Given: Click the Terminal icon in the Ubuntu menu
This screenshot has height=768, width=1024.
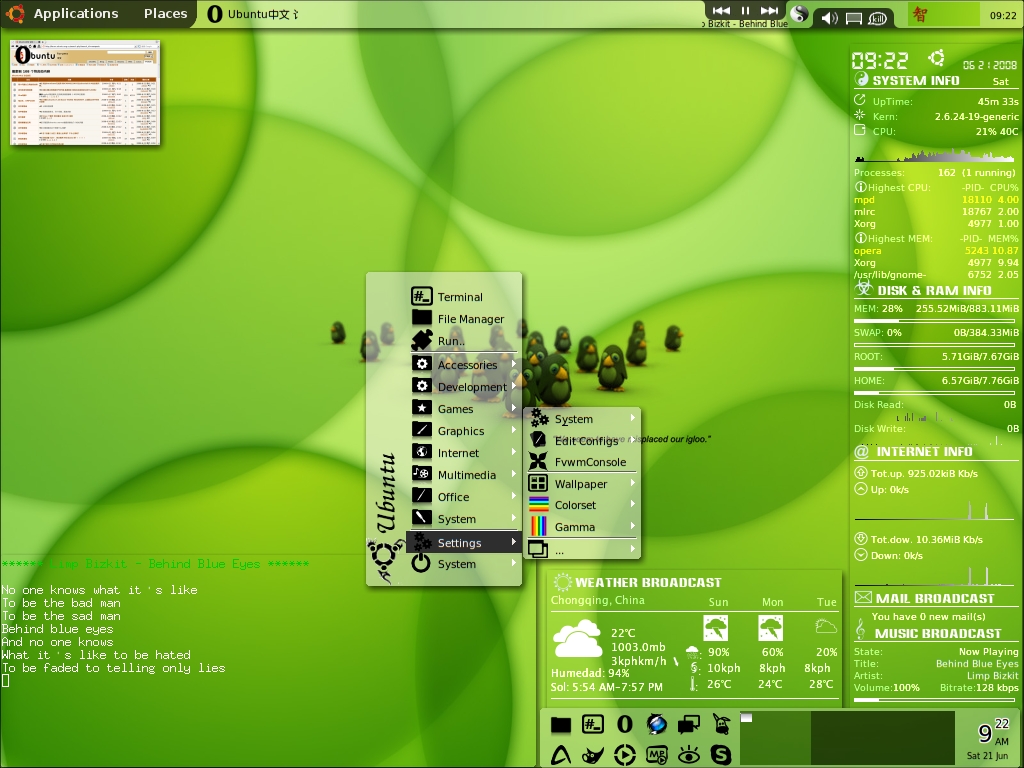Looking at the screenshot, I should pyautogui.click(x=421, y=296).
